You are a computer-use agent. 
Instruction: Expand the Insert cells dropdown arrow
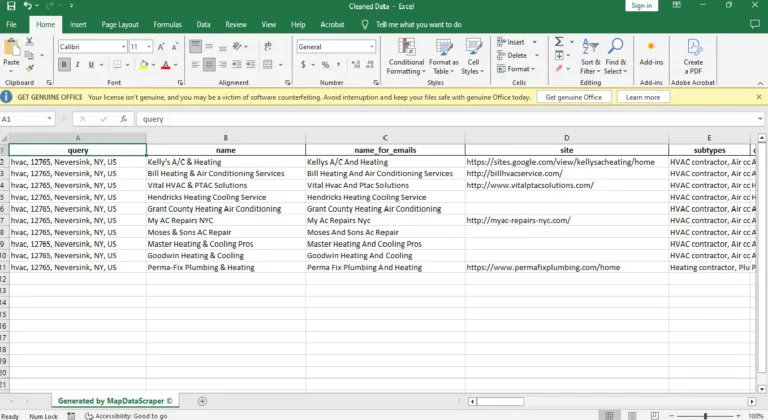(x=535, y=42)
